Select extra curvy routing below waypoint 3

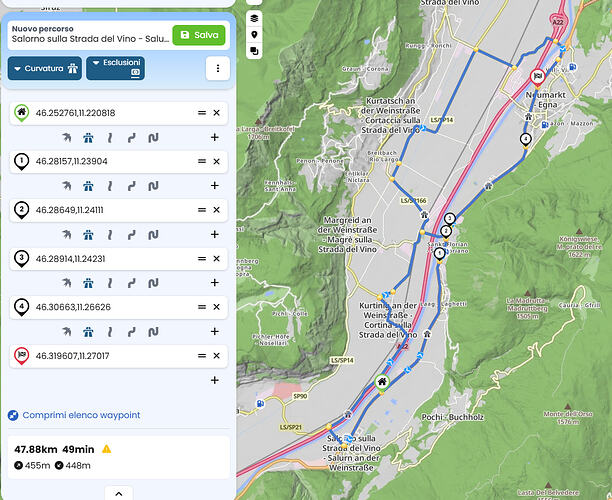pyautogui.click(x=153, y=283)
